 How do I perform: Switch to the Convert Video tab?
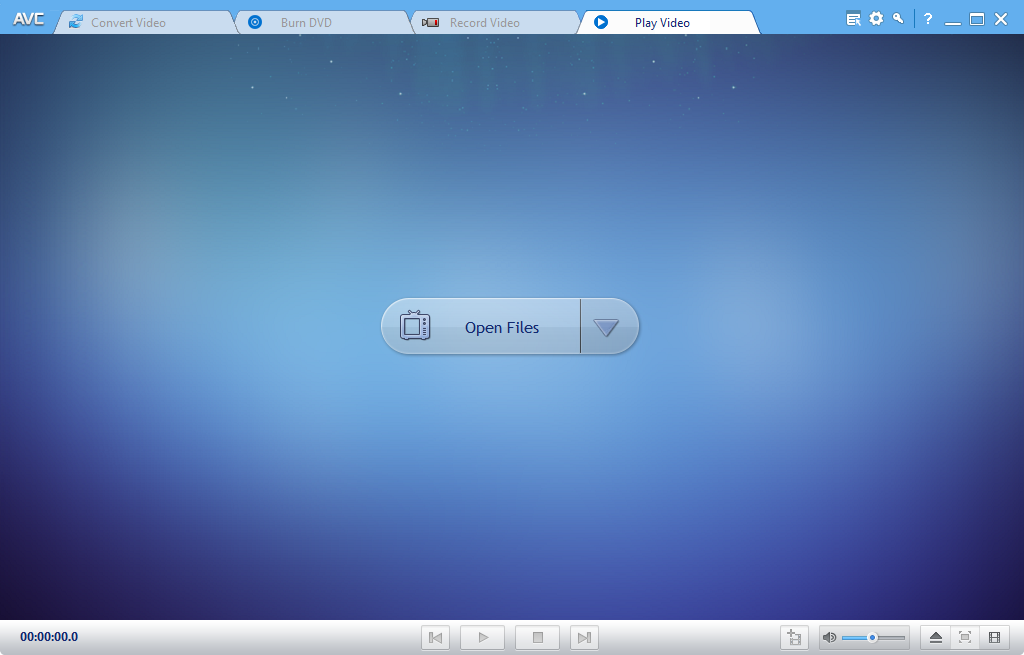coord(128,22)
